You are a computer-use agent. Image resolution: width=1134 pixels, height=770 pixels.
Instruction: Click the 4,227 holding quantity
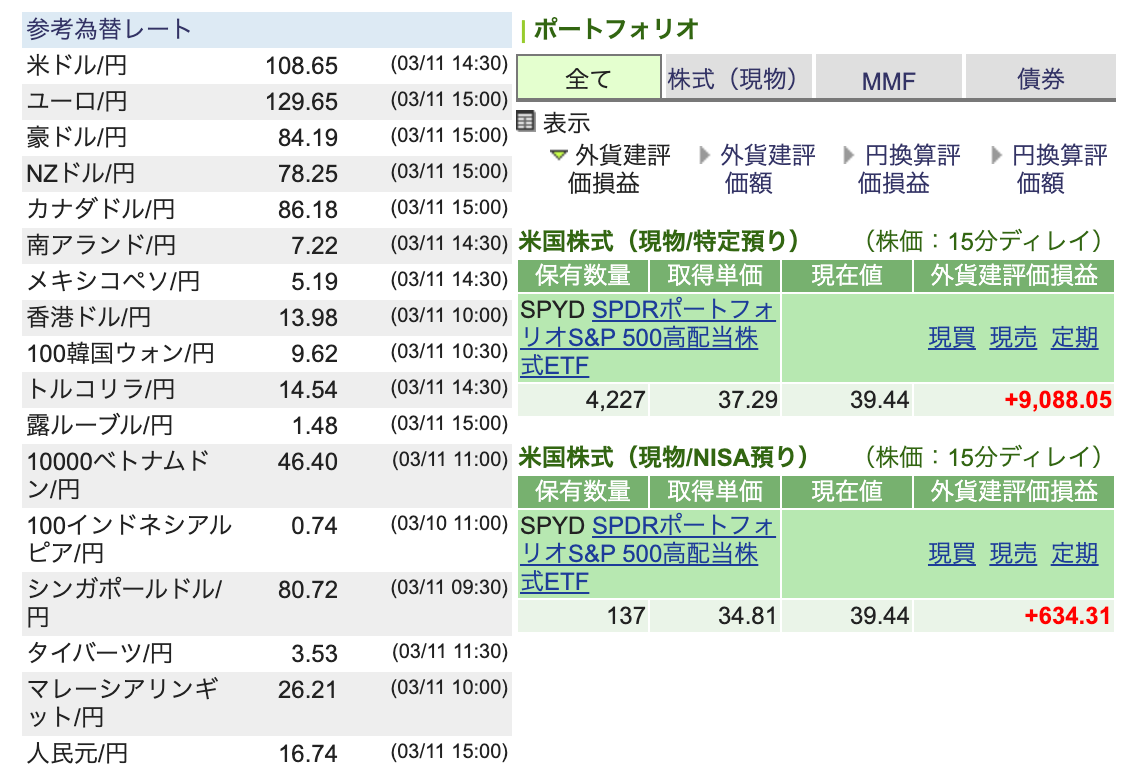615,400
